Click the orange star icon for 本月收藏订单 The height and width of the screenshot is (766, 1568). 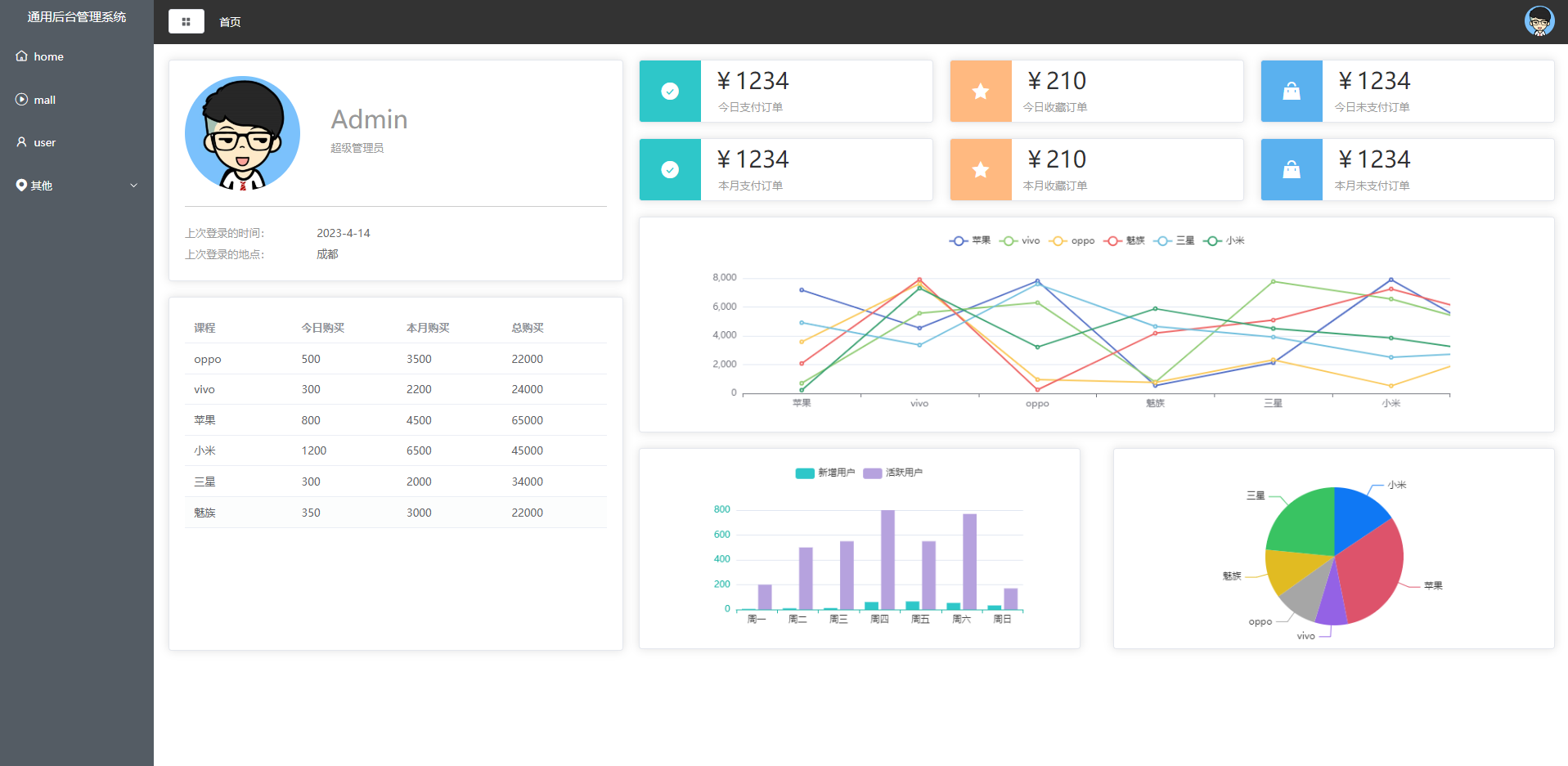(981, 170)
